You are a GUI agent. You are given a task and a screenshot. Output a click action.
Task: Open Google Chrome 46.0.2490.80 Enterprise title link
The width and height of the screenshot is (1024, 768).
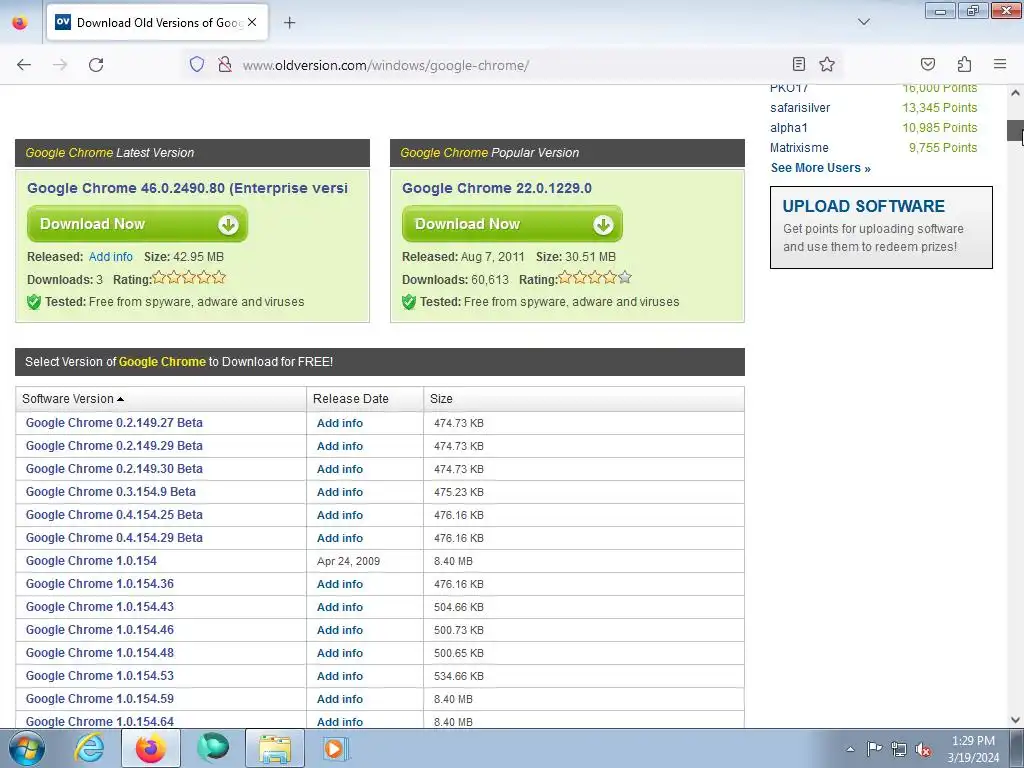tap(187, 188)
